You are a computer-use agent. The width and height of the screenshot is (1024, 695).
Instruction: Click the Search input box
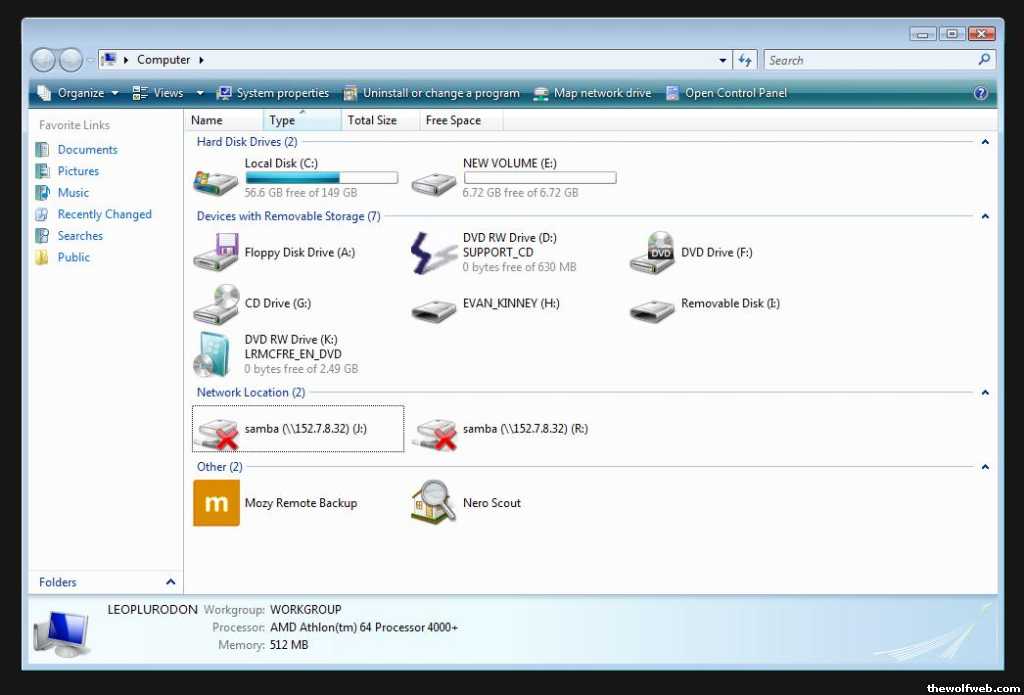pyautogui.click(x=868, y=60)
